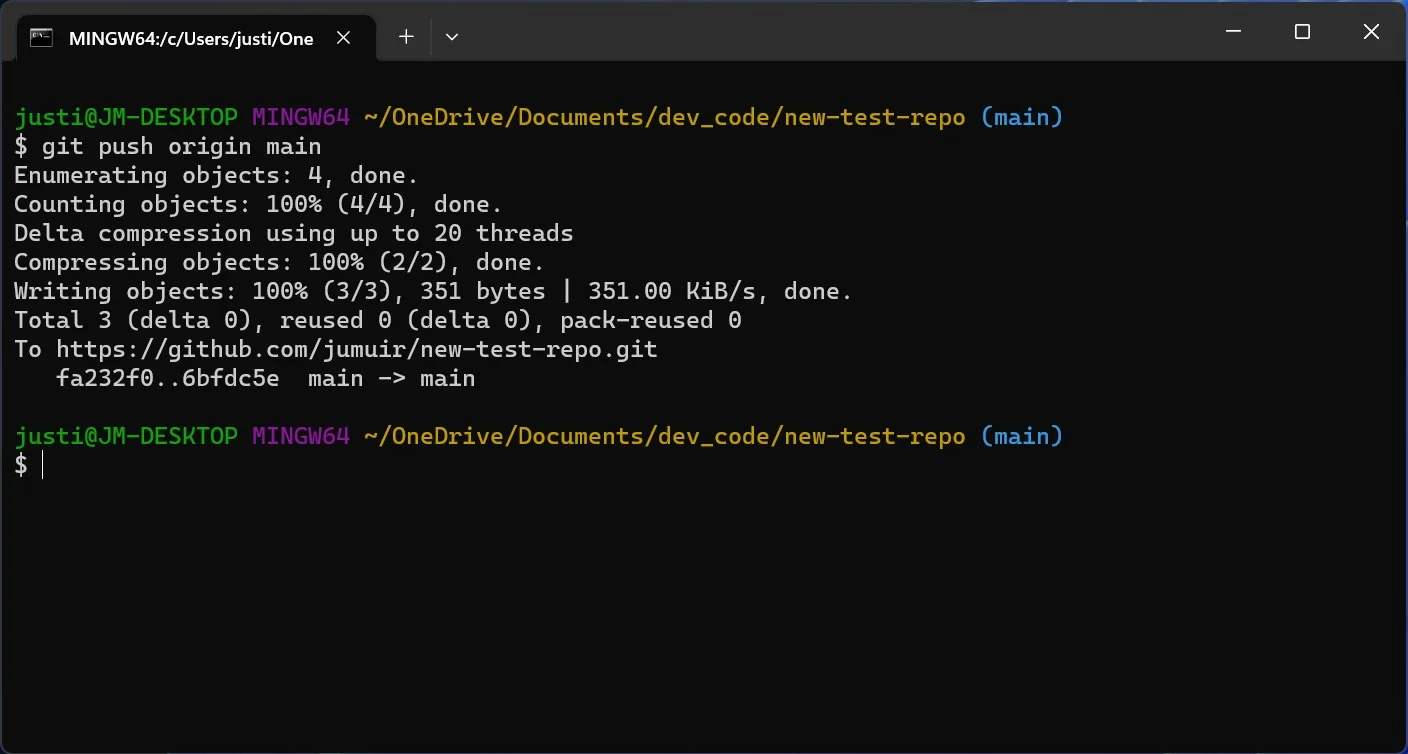Click the cyan (main) branch indicator
Screen dimensions: 1408x754
coord(1022,116)
